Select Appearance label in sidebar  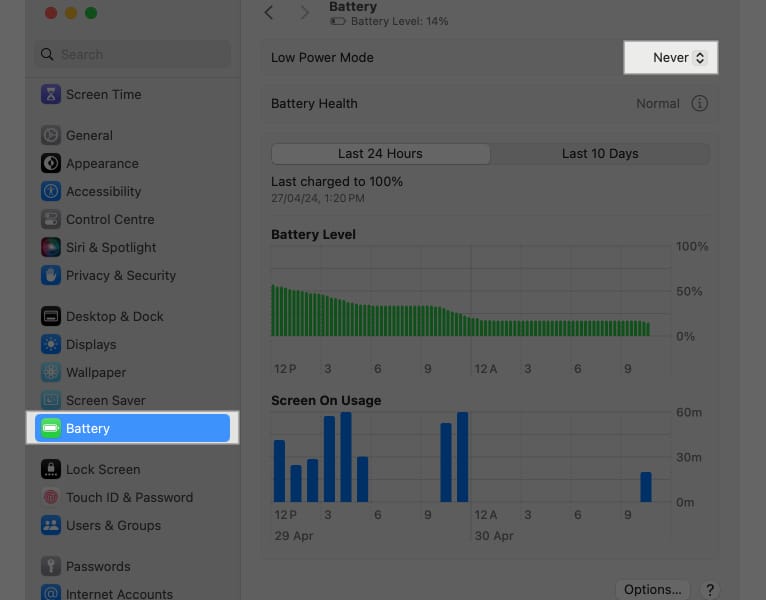tap(102, 163)
